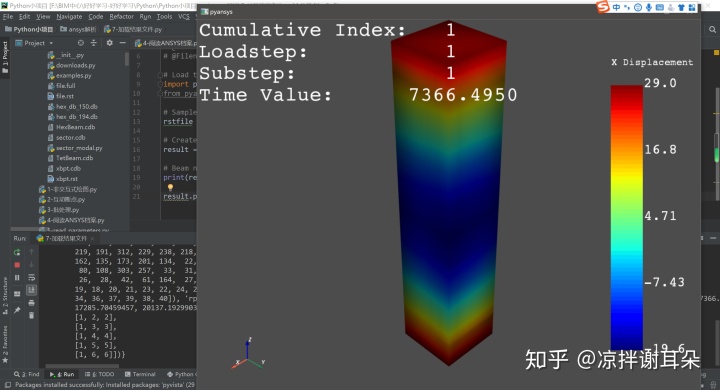Select HexBeam.cdb in the project tree
Image resolution: width=720 pixels, height=390 pixels.
coord(71,127)
